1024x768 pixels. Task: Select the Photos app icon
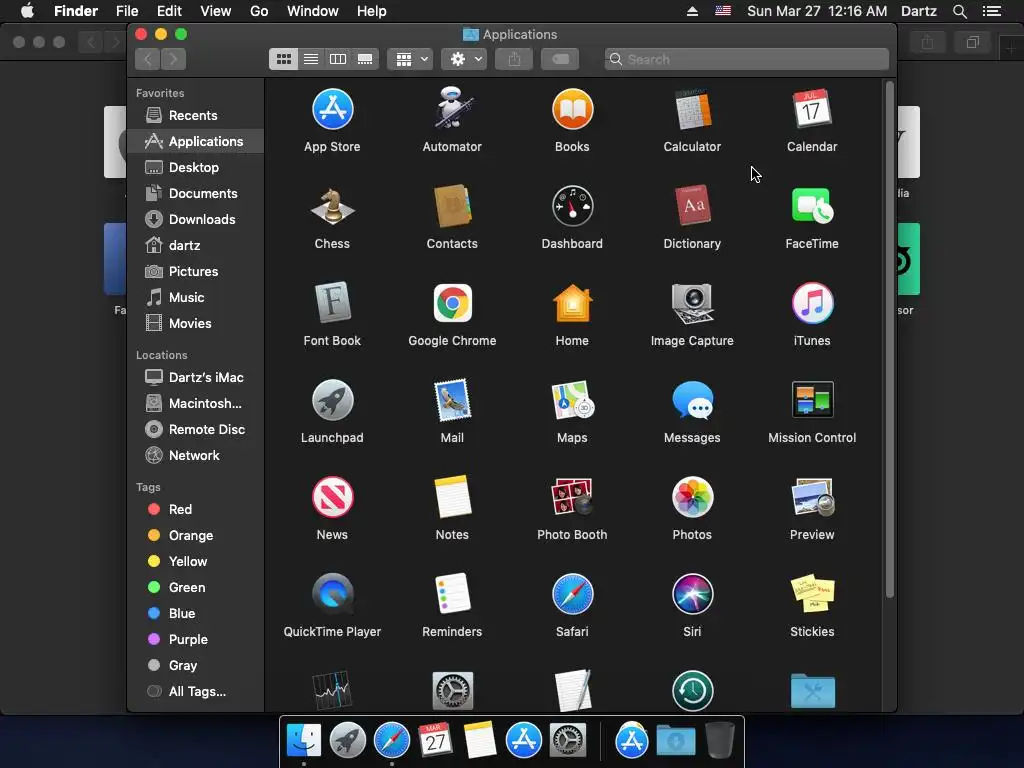click(x=692, y=497)
